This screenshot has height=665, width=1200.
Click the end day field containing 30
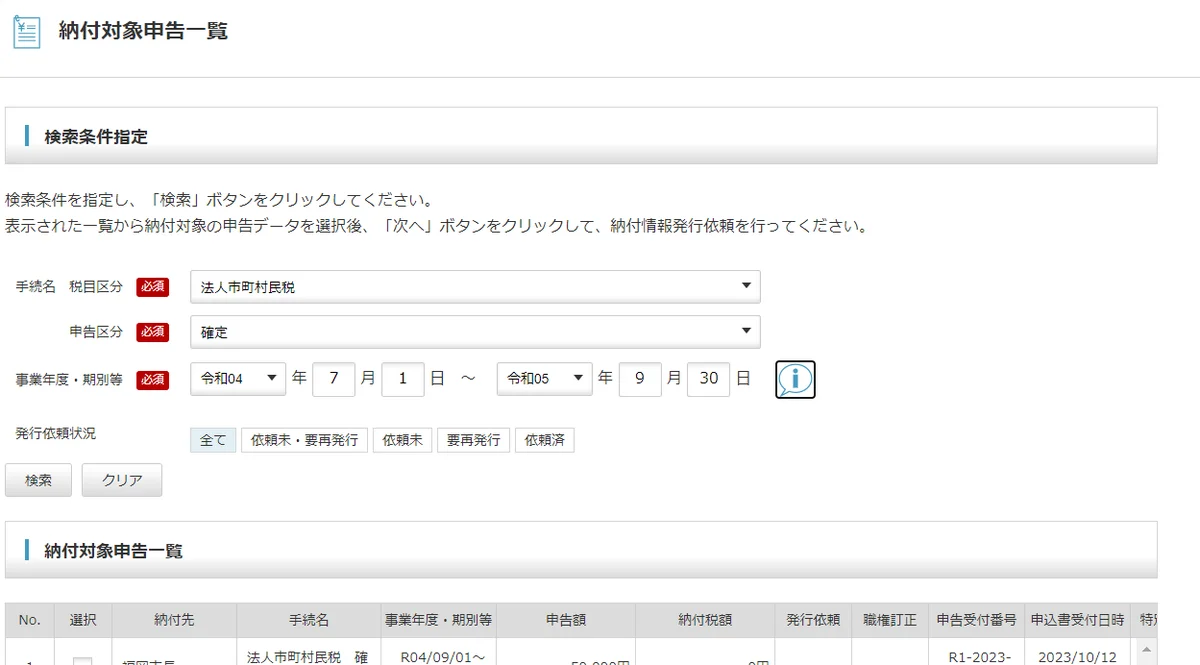(709, 379)
